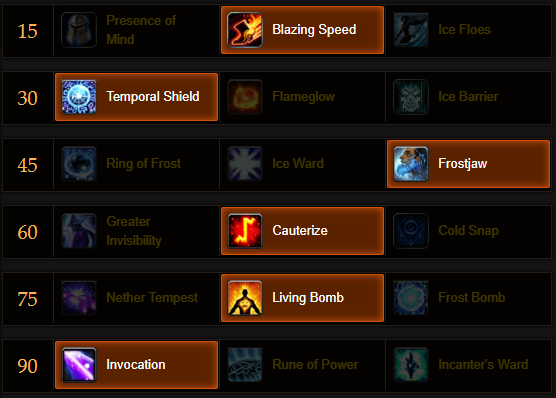The image size is (556, 398).
Task: Pick the Incanter's Ward talent
Action: click(468, 365)
